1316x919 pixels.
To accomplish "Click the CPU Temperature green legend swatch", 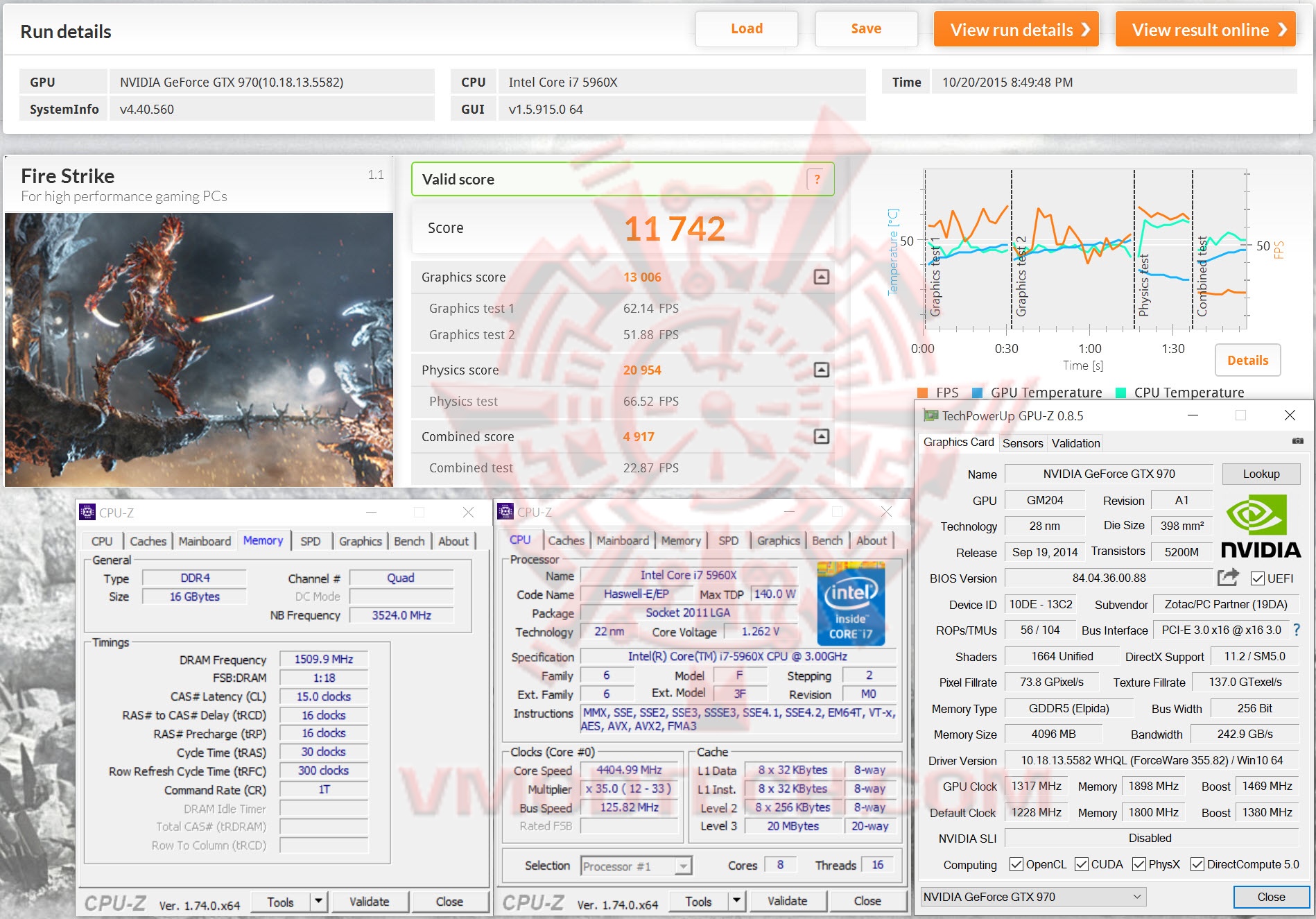I will 1120,393.
